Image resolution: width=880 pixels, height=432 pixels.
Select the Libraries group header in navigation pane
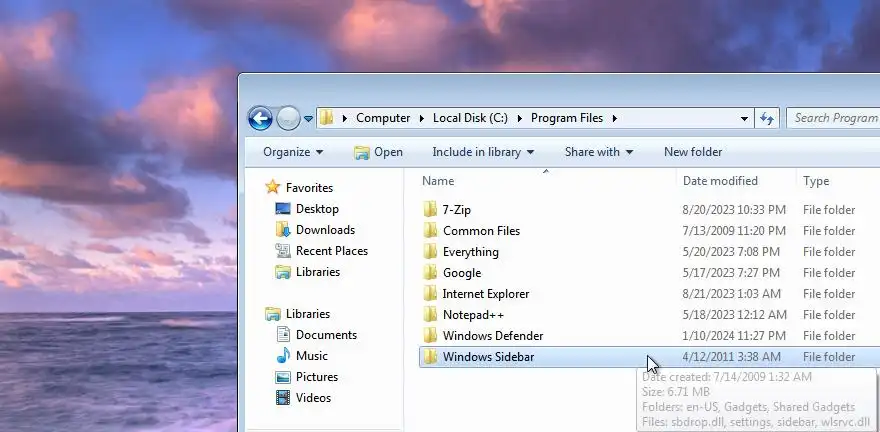(x=308, y=314)
